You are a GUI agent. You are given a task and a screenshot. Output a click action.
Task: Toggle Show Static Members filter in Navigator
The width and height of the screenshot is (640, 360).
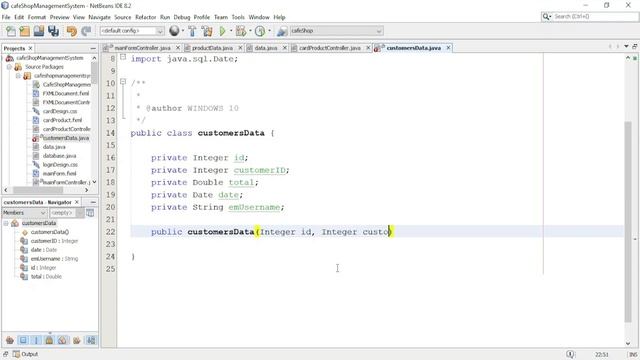[x=36, y=340]
